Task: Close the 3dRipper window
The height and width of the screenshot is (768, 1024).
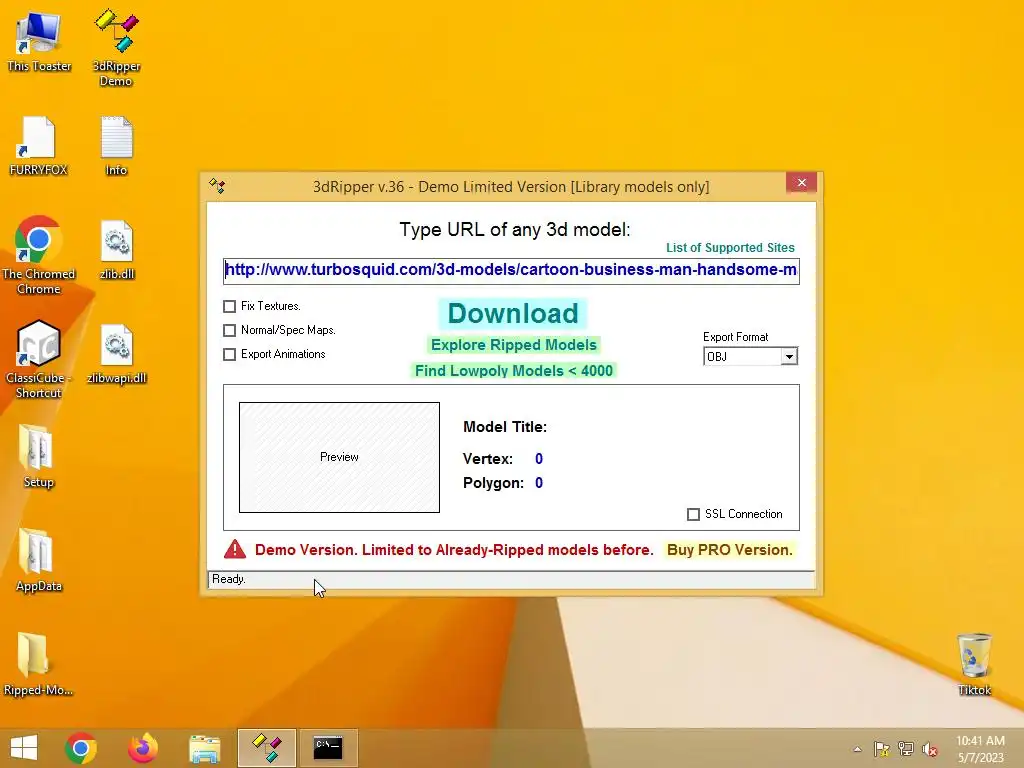Action: click(802, 183)
